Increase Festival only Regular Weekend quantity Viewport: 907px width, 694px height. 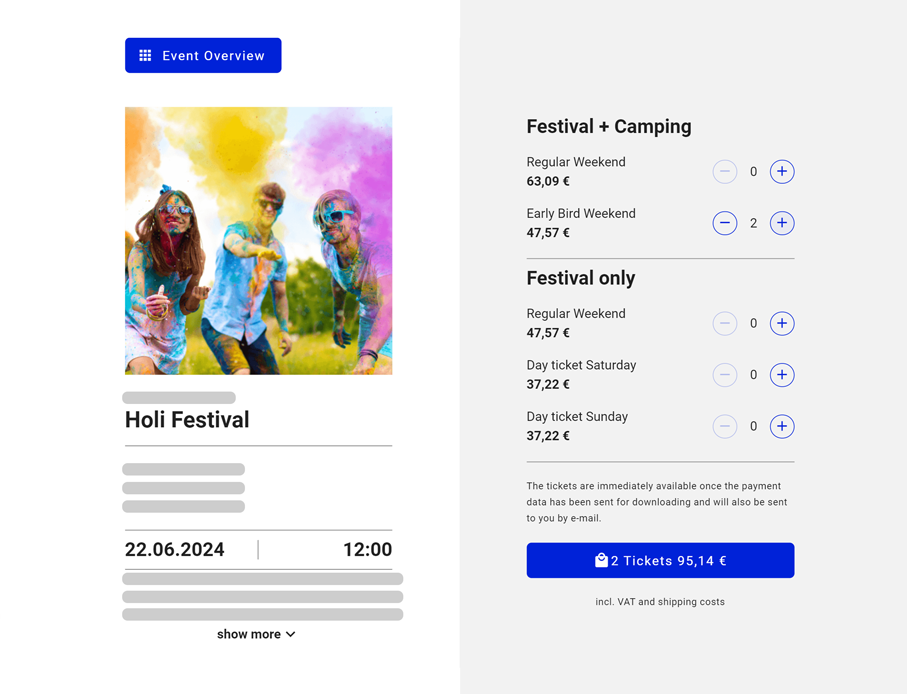pyautogui.click(x=782, y=324)
